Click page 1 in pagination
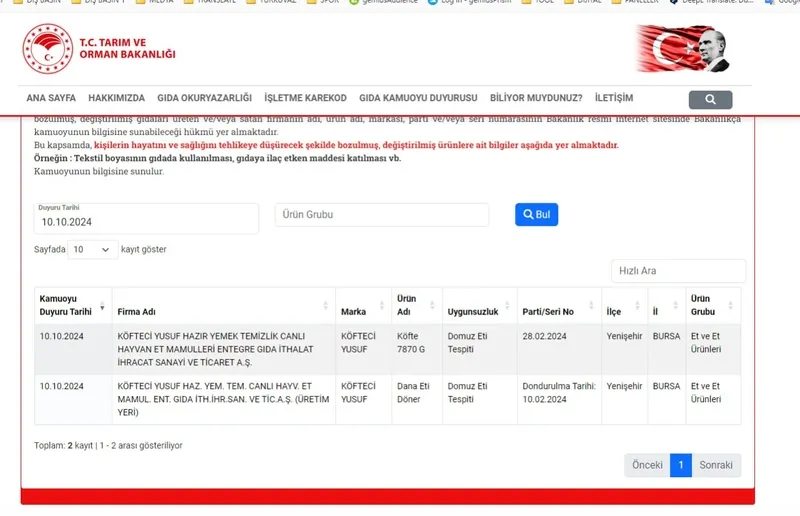 coord(681,465)
